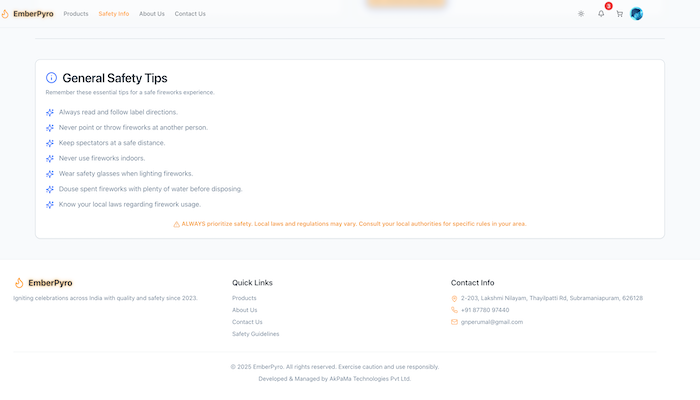Screen dimensions: 700x400
Task: Toggle the light/dark theme sun icon
Action: pyautogui.click(x=581, y=14)
